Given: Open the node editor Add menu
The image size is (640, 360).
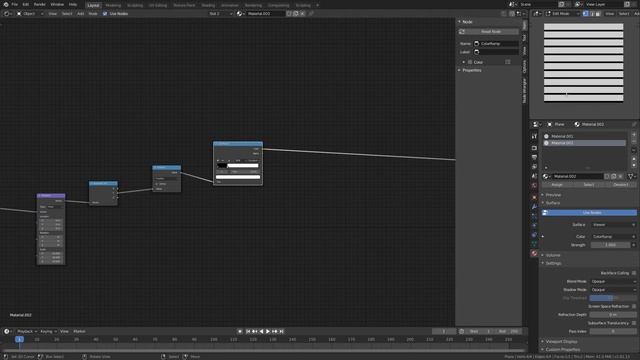Looking at the screenshot, I should pos(80,13).
